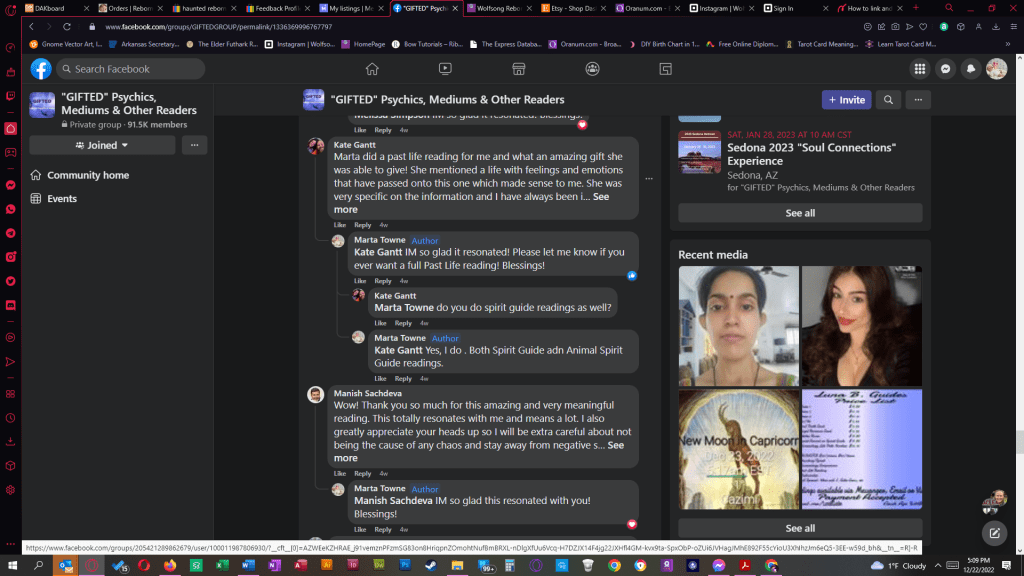
Task: Open Facebook Home feed icon
Action: point(372,69)
